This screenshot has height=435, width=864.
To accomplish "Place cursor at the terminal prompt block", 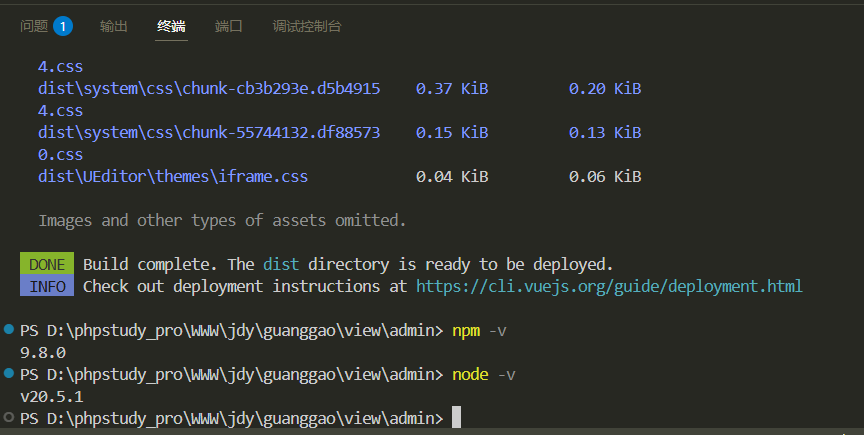I will (456, 417).
